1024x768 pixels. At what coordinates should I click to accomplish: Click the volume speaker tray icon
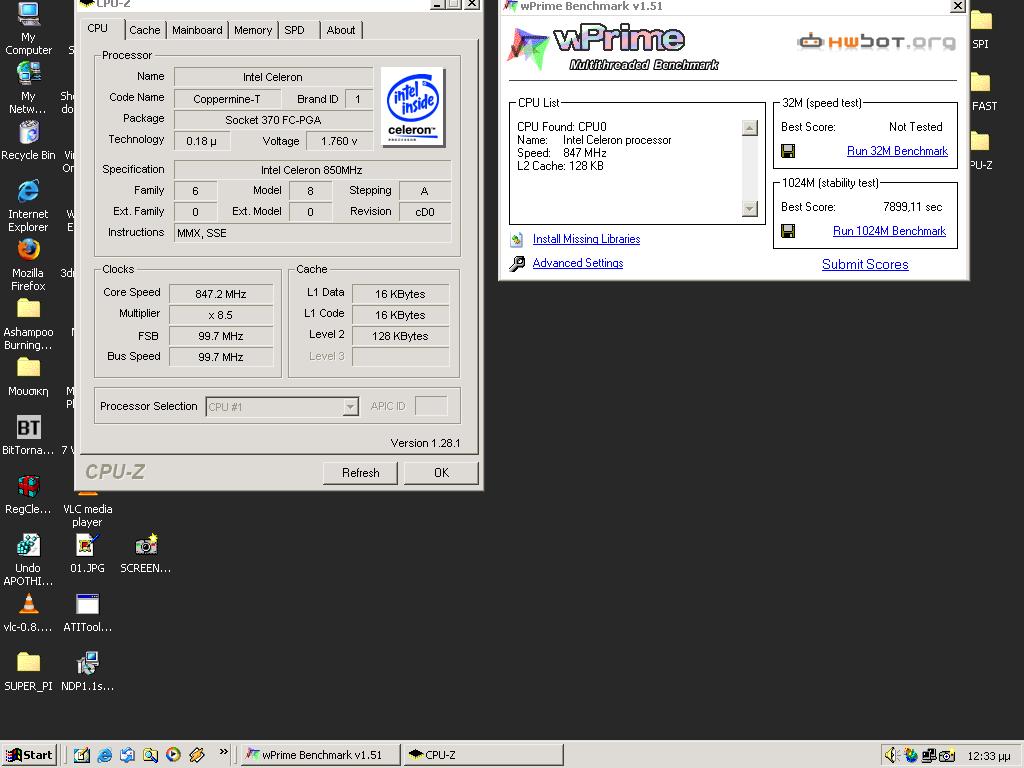(891, 756)
